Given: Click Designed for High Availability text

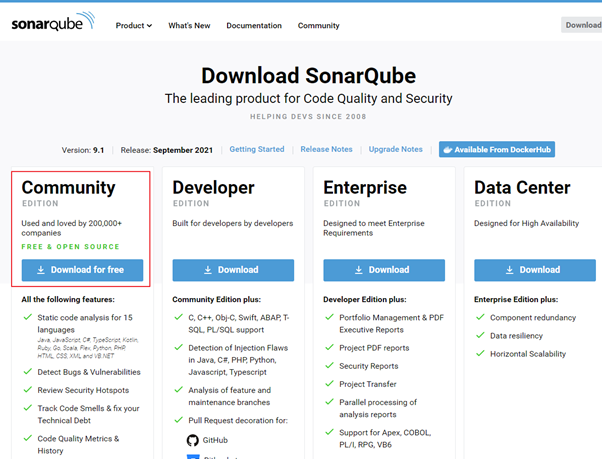Looking at the screenshot, I should (526, 223).
